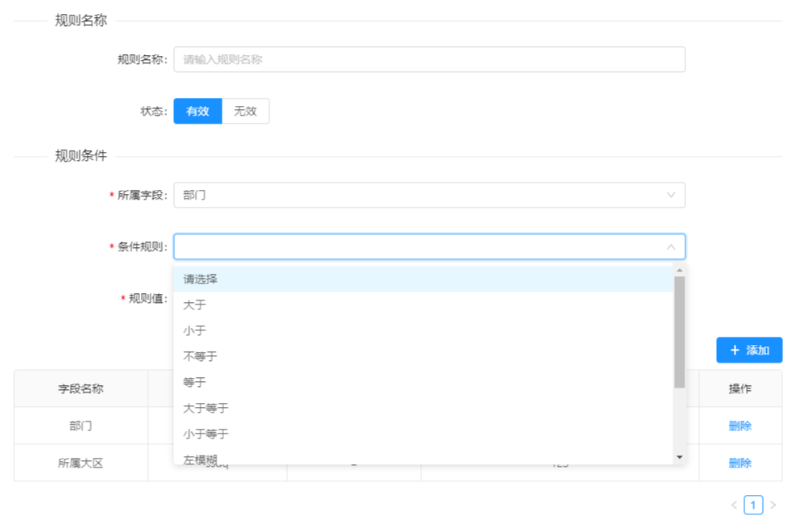Set status to 无效
The width and height of the screenshot is (800, 521).
tap(245, 111)
